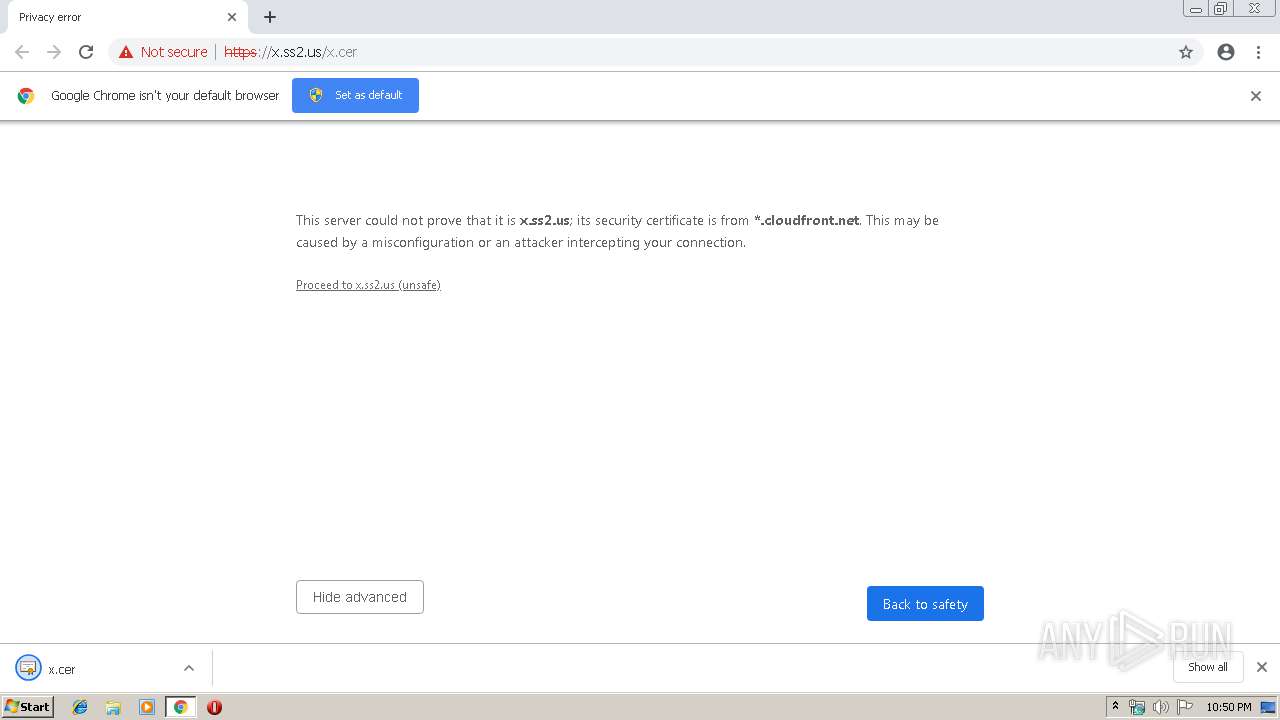The height and width of the screenshot is (720, 1280).
Task: Click Back to safety button
Action: [x=925, y=604]
